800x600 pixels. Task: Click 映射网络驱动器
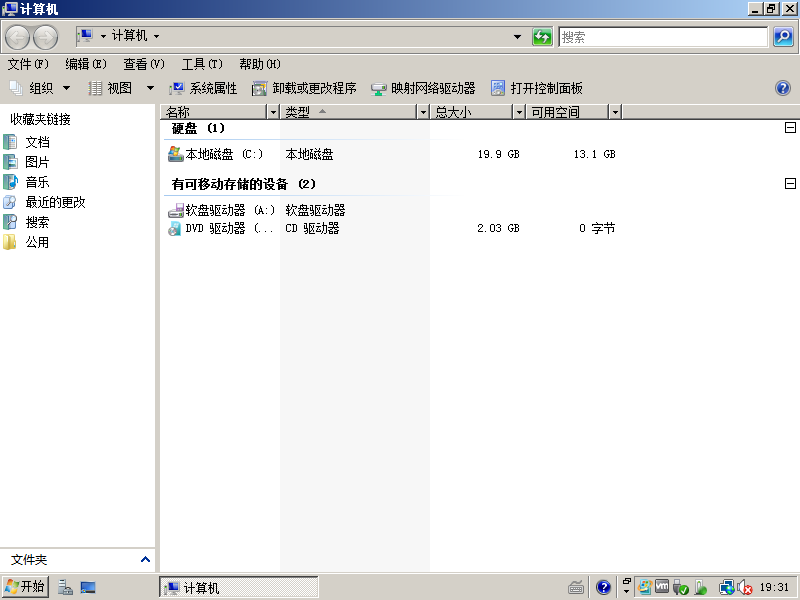423,88
